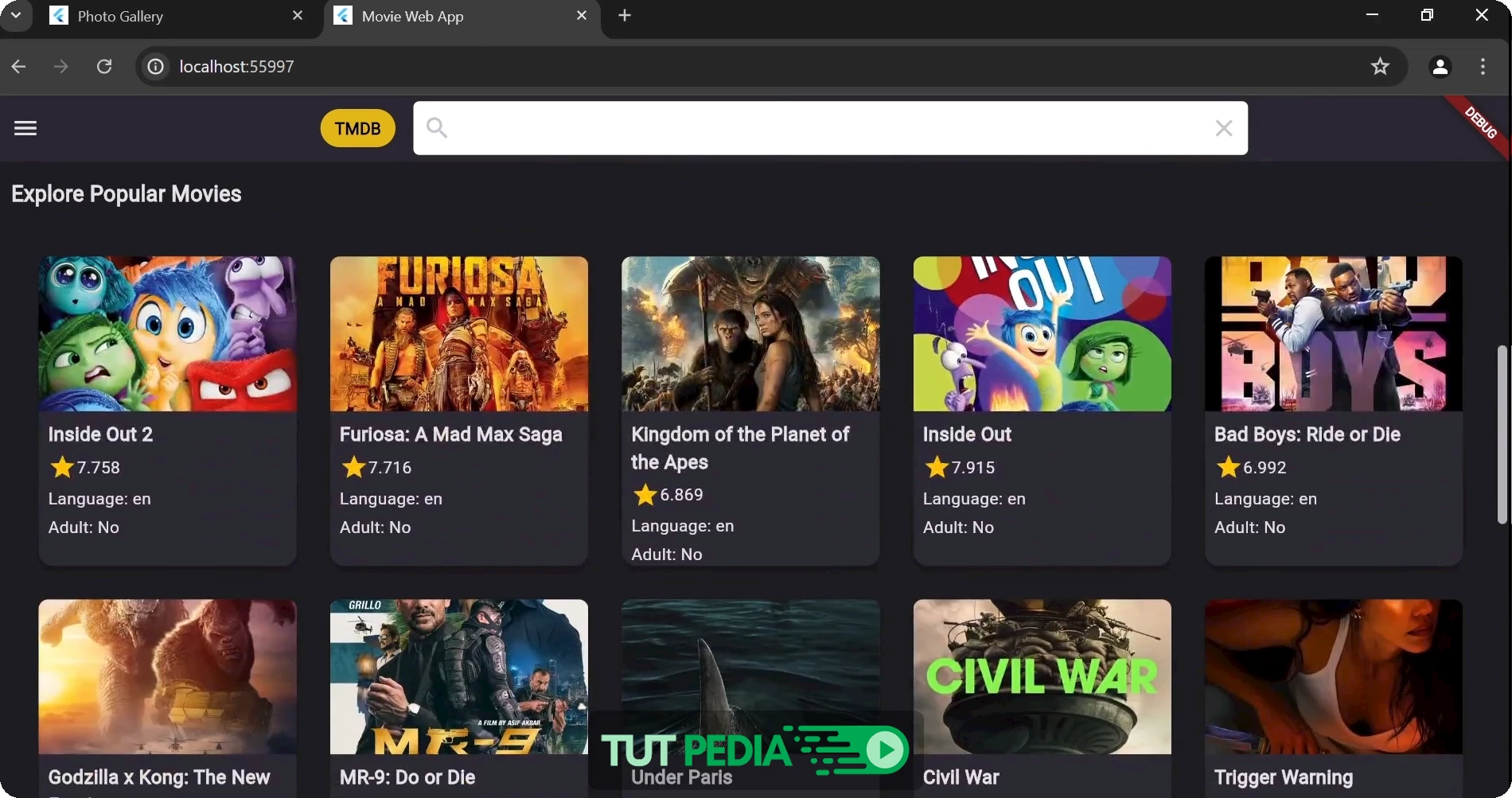Open Chrome three-dot menu

pos(1483,67)
